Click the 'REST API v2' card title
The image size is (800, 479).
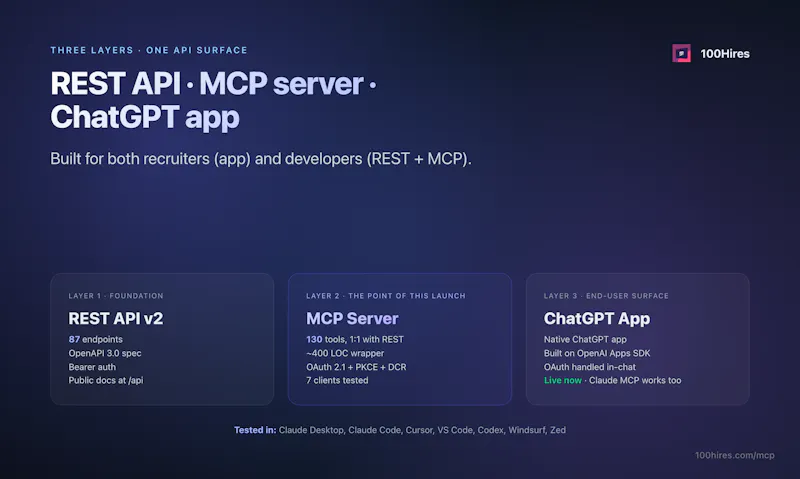pos(116,318)
